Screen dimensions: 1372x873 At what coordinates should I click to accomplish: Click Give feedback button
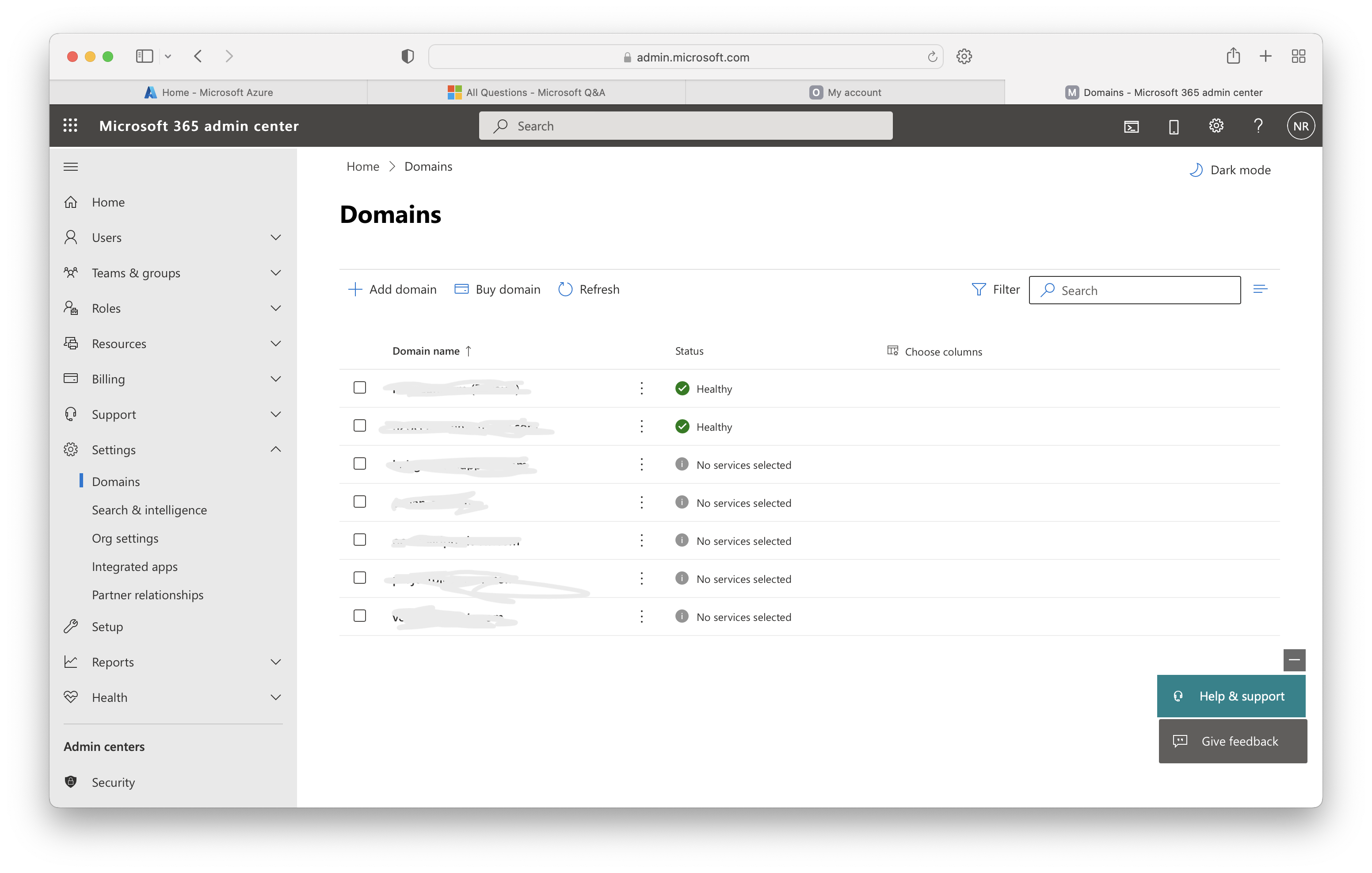(x=1232, y=741)
